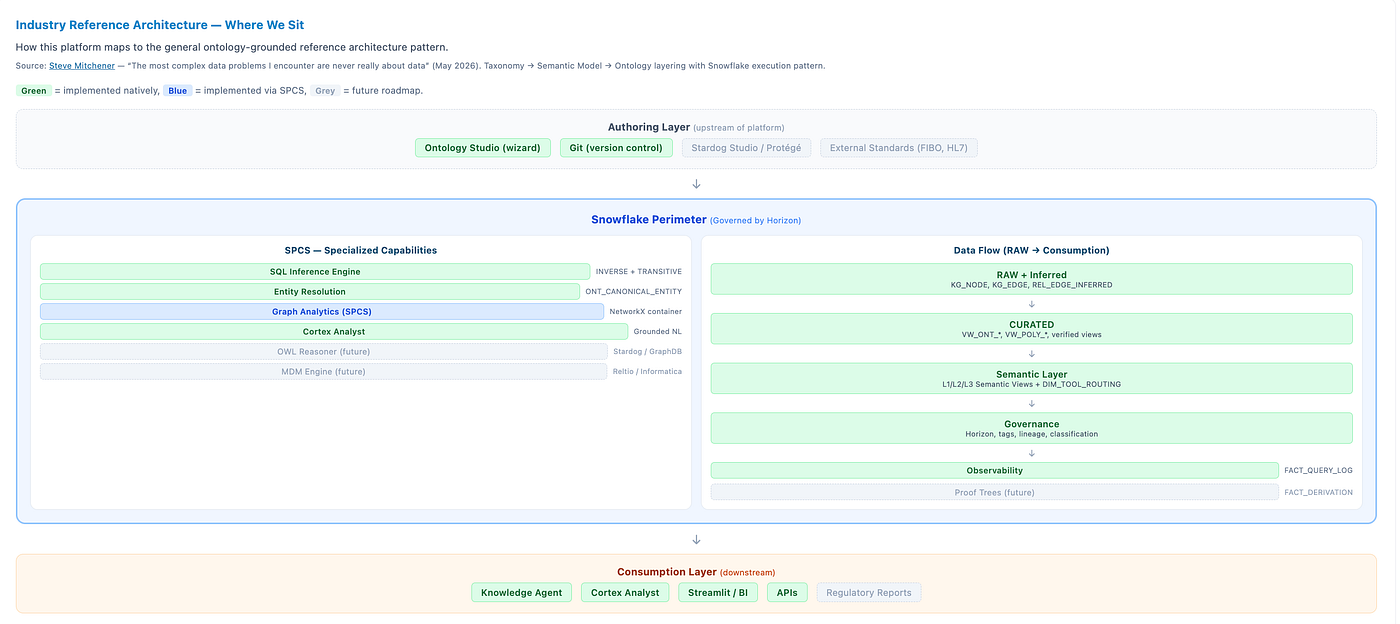The height and width of the screenshot is (624, 1400).
Task: Click 'Data Flow (RAW → Consumption)' heading
Action: [1031, 250]
